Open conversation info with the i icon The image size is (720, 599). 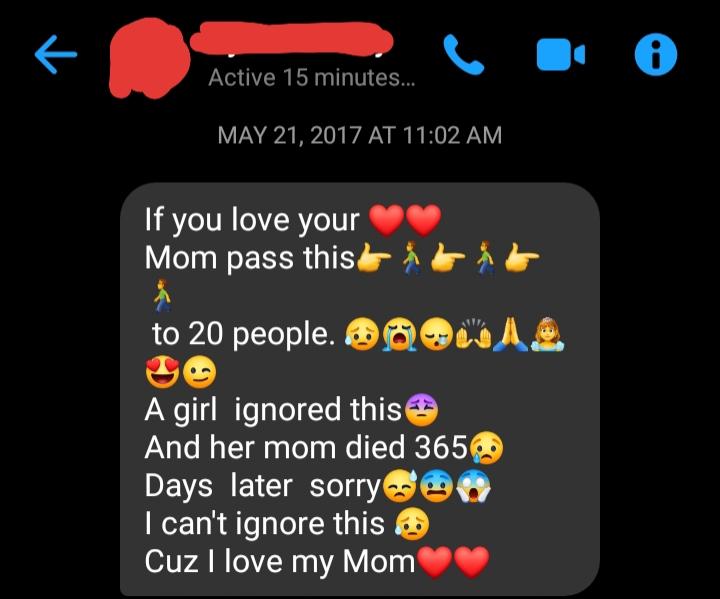pos(656,54)
